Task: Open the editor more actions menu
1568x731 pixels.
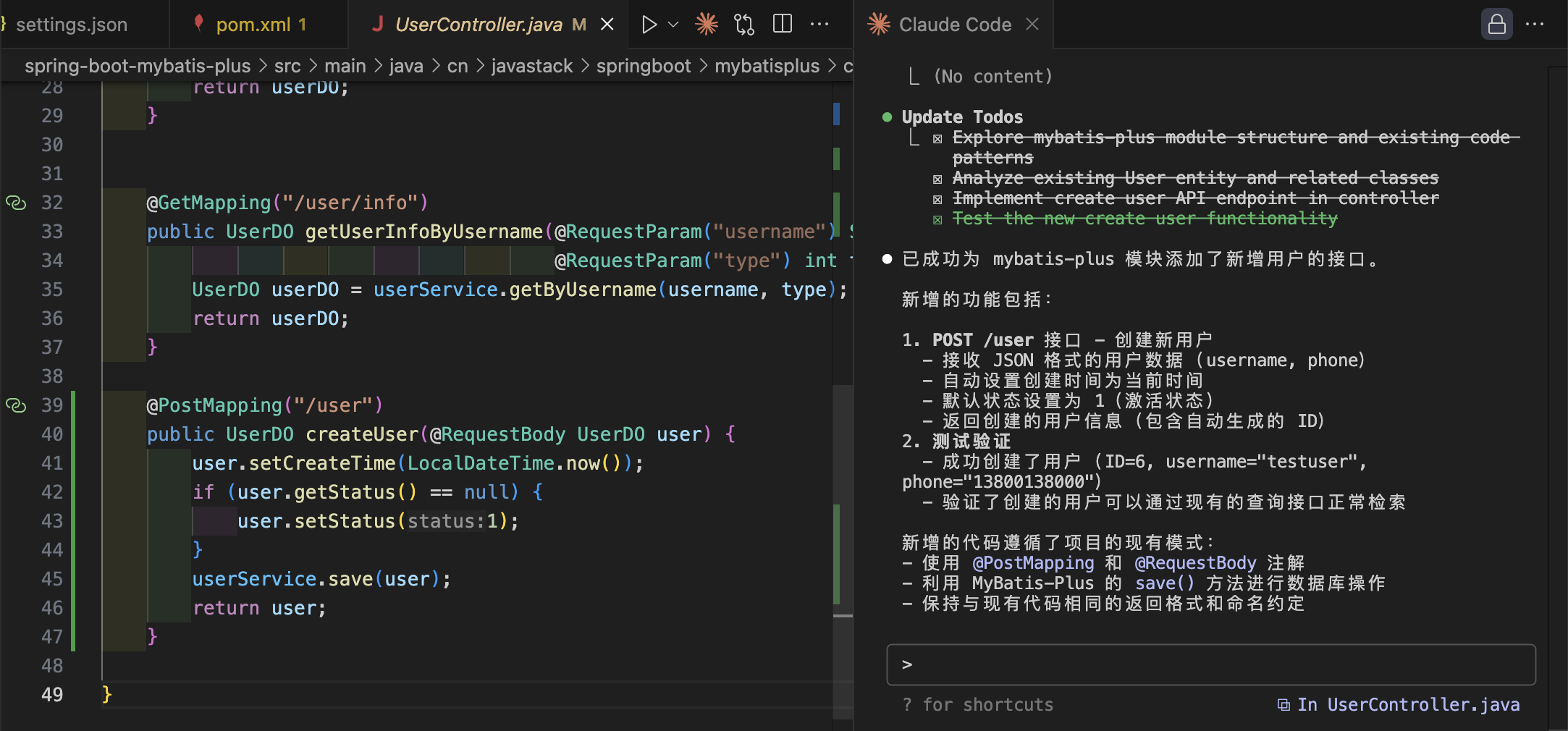Action: (819, 25)
